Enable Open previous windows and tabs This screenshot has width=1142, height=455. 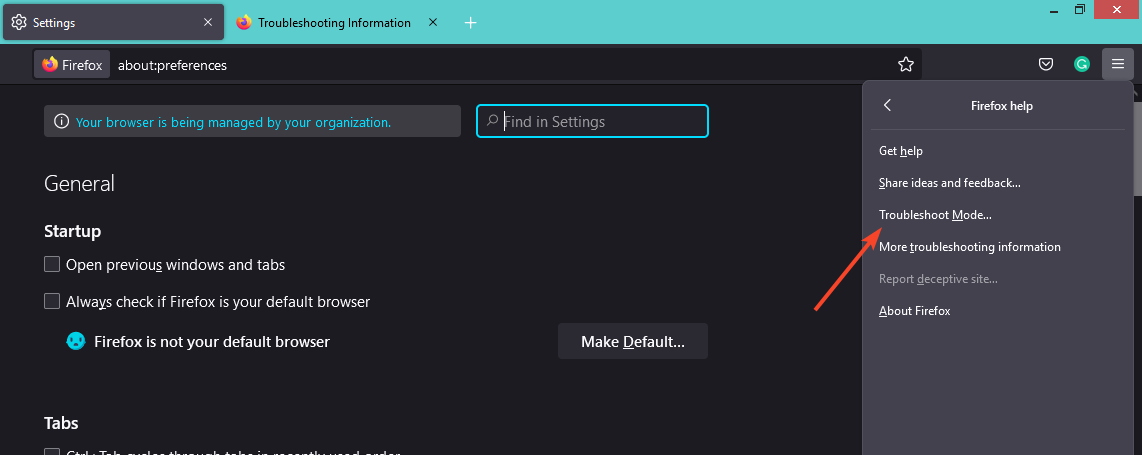point(52,265)
